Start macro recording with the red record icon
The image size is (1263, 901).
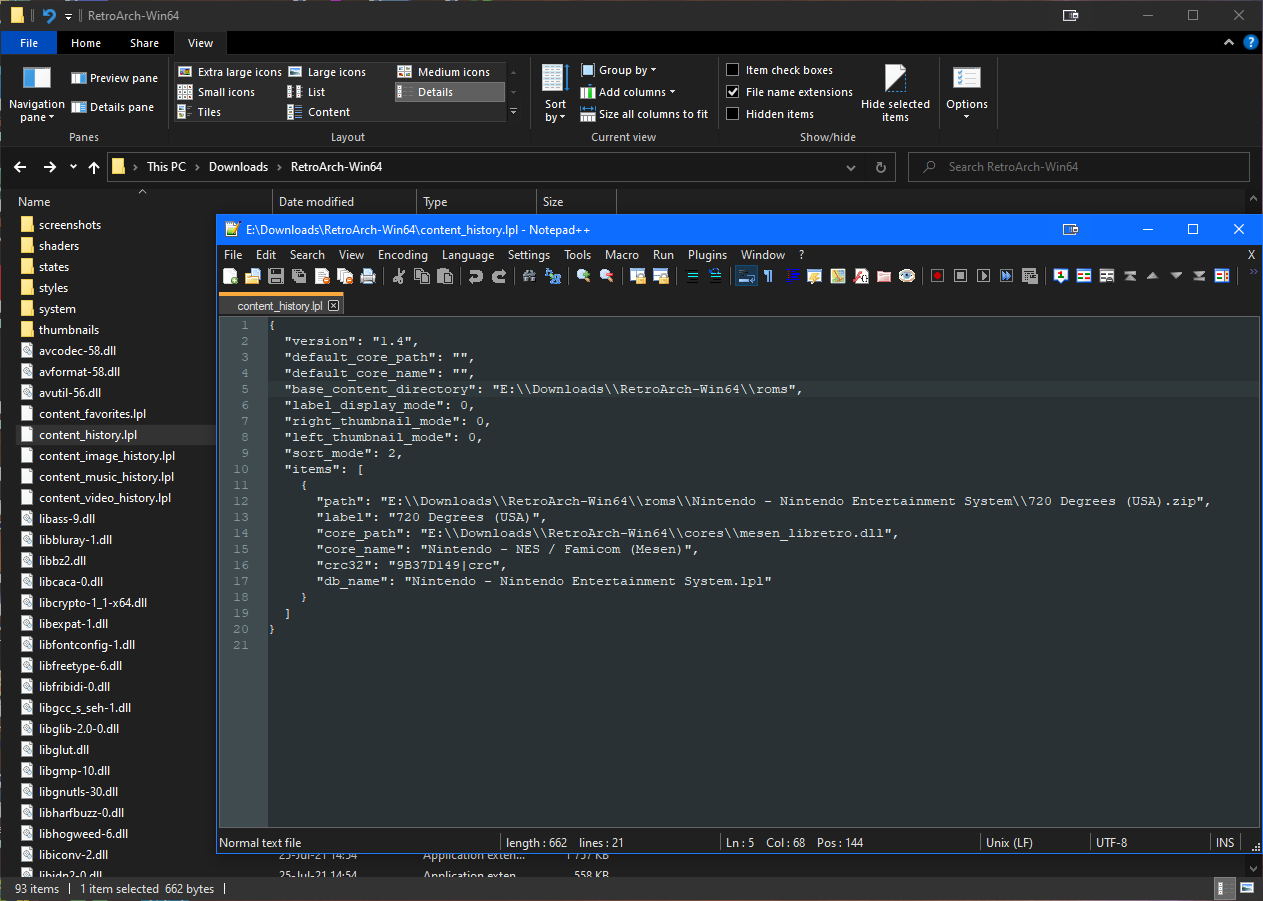pyautogui.click(x=937, y=276)
